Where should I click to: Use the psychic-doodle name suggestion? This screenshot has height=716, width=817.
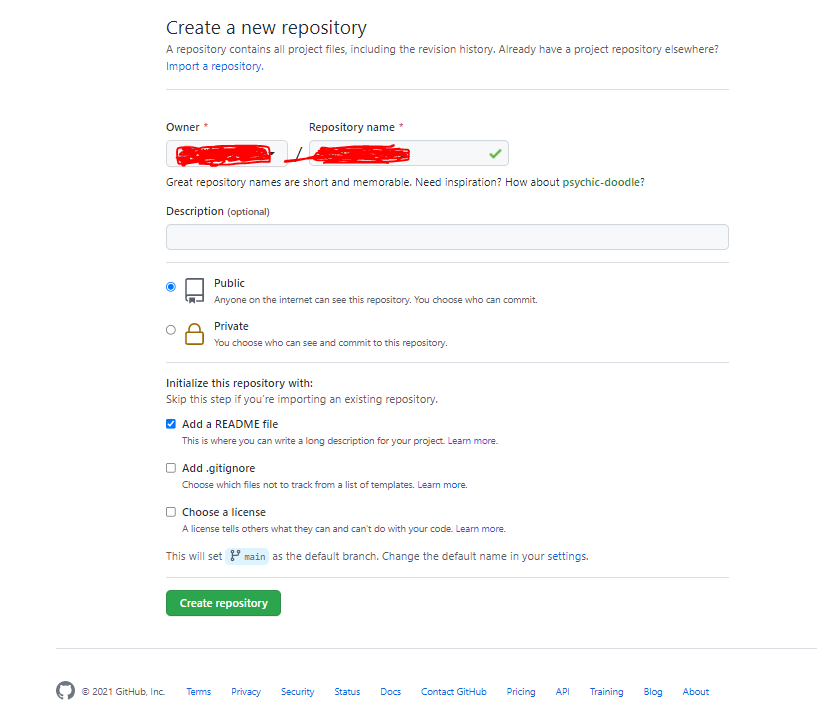pyautogui.click(x=601, y=182)
